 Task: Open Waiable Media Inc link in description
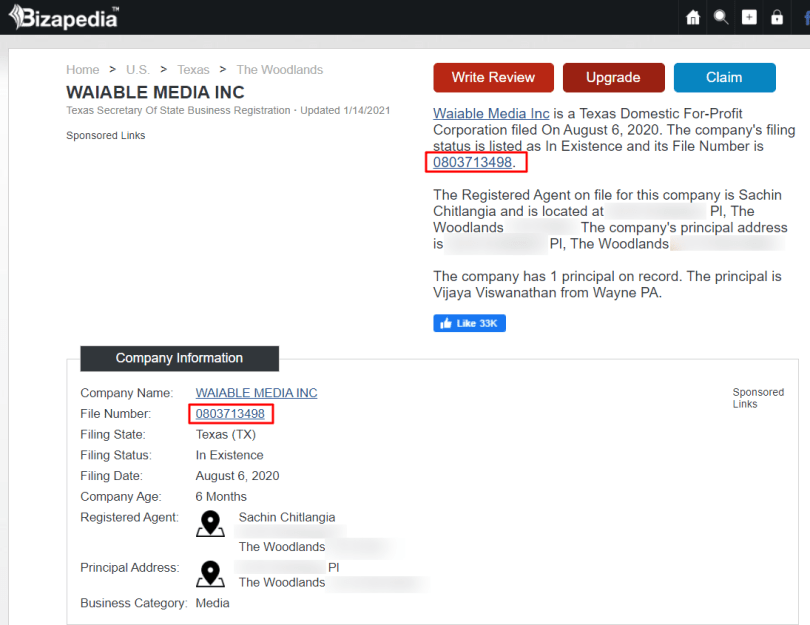pos(491,114)
